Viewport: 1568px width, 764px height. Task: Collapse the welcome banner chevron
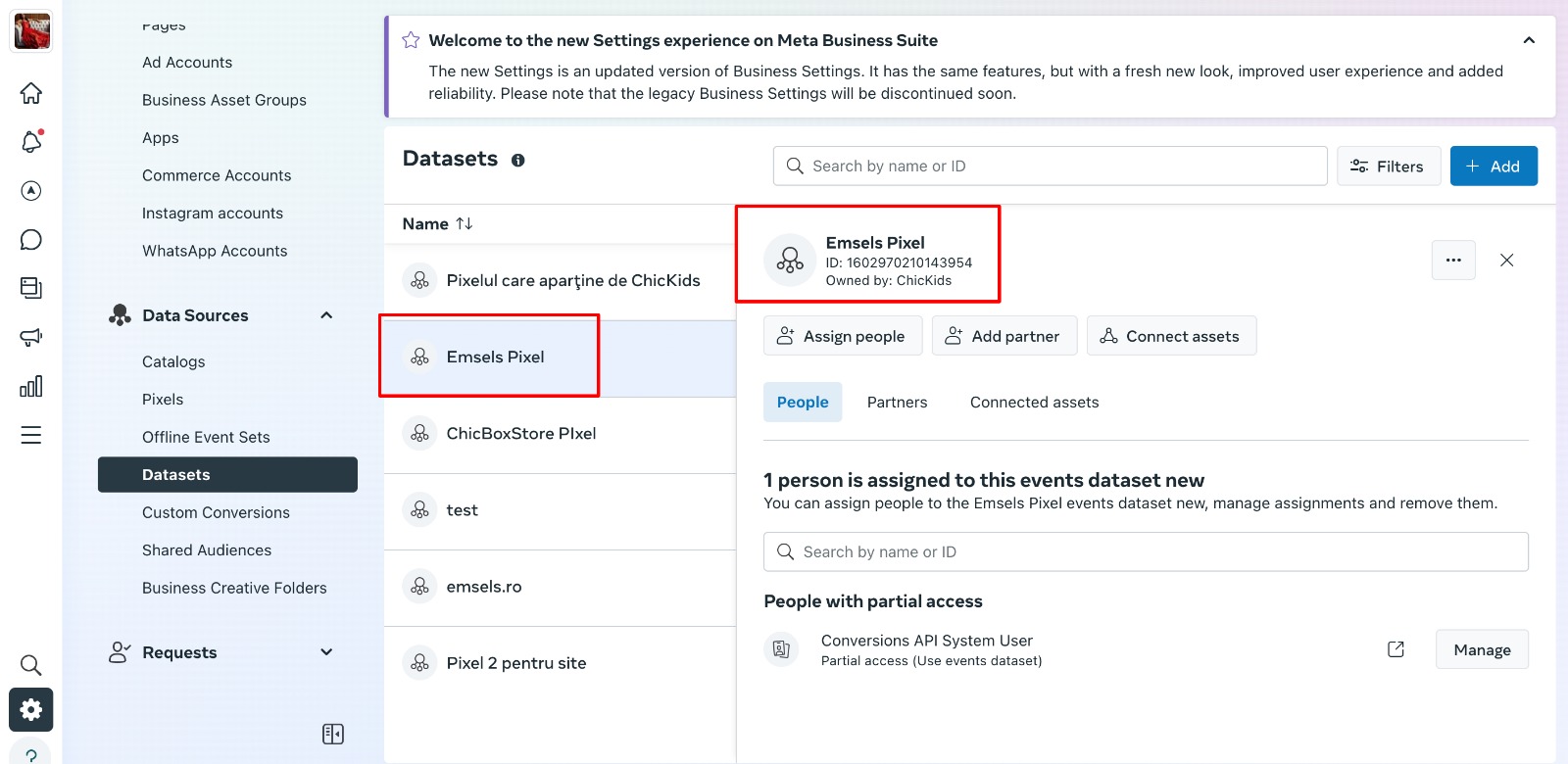(x=1529, y=40)
